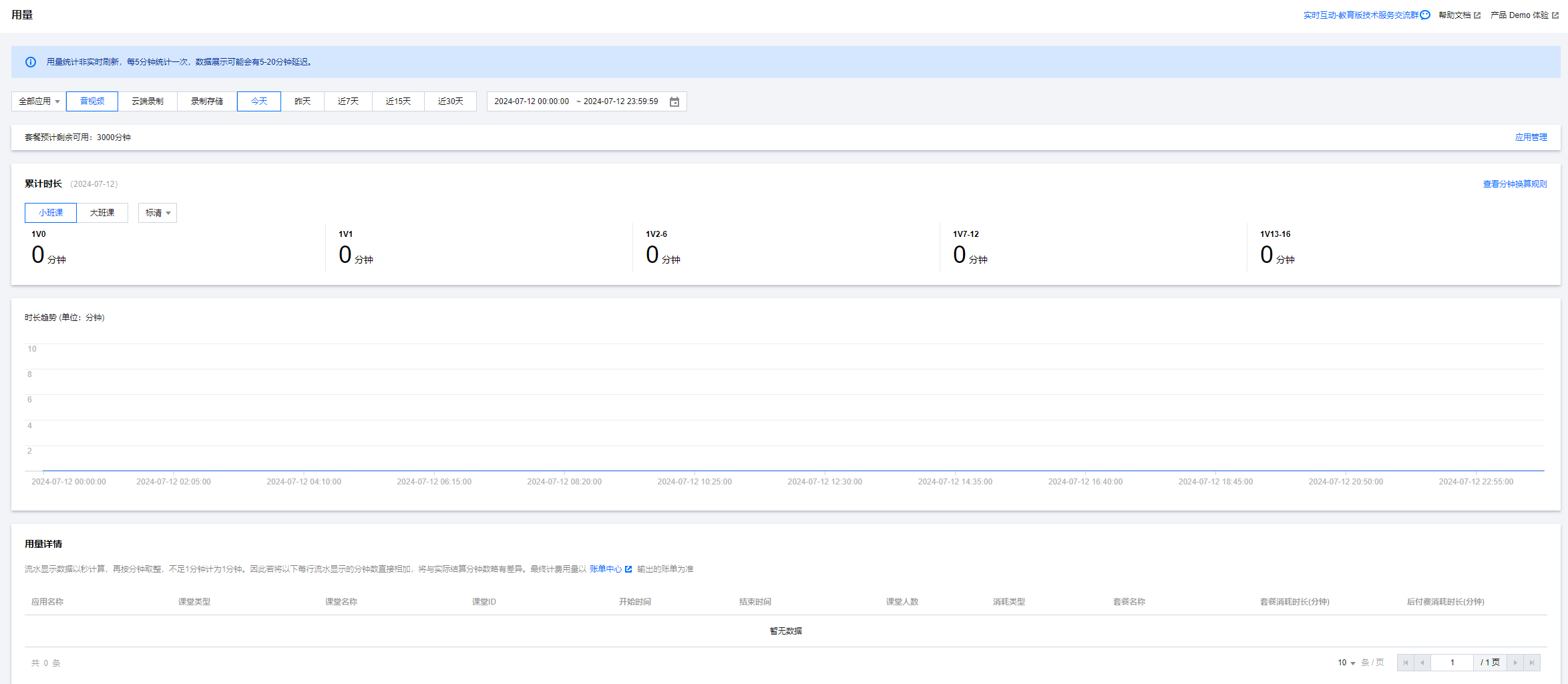
Task: Switch to the 大班课 class type
Action: coord(102,213)
